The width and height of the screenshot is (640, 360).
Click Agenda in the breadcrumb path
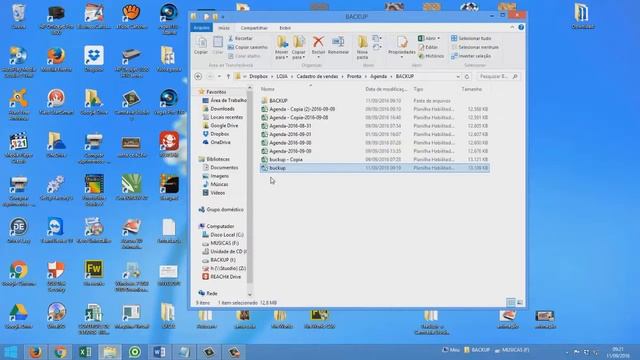[378, 76]
